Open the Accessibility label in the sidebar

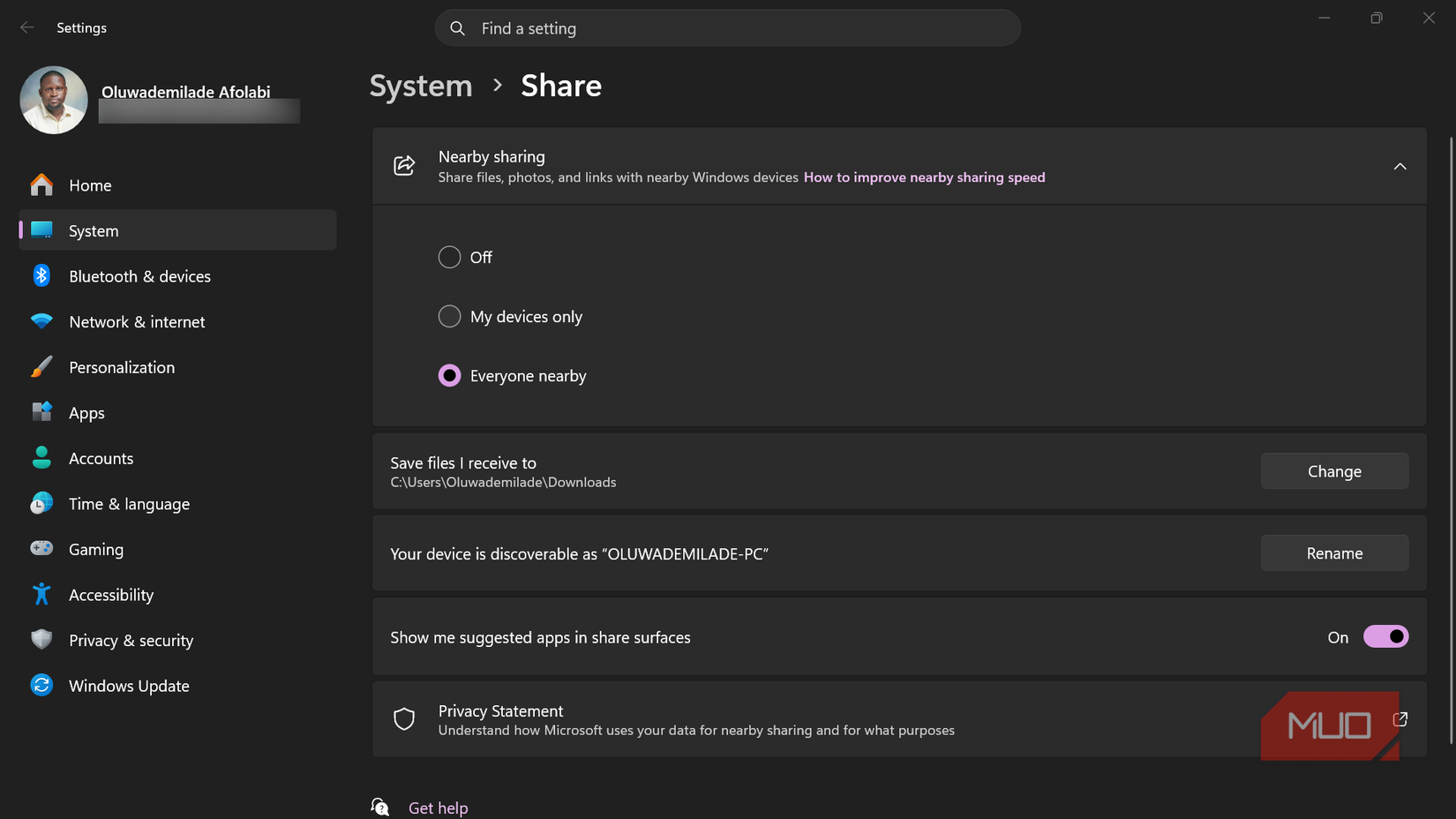[111, 595]
